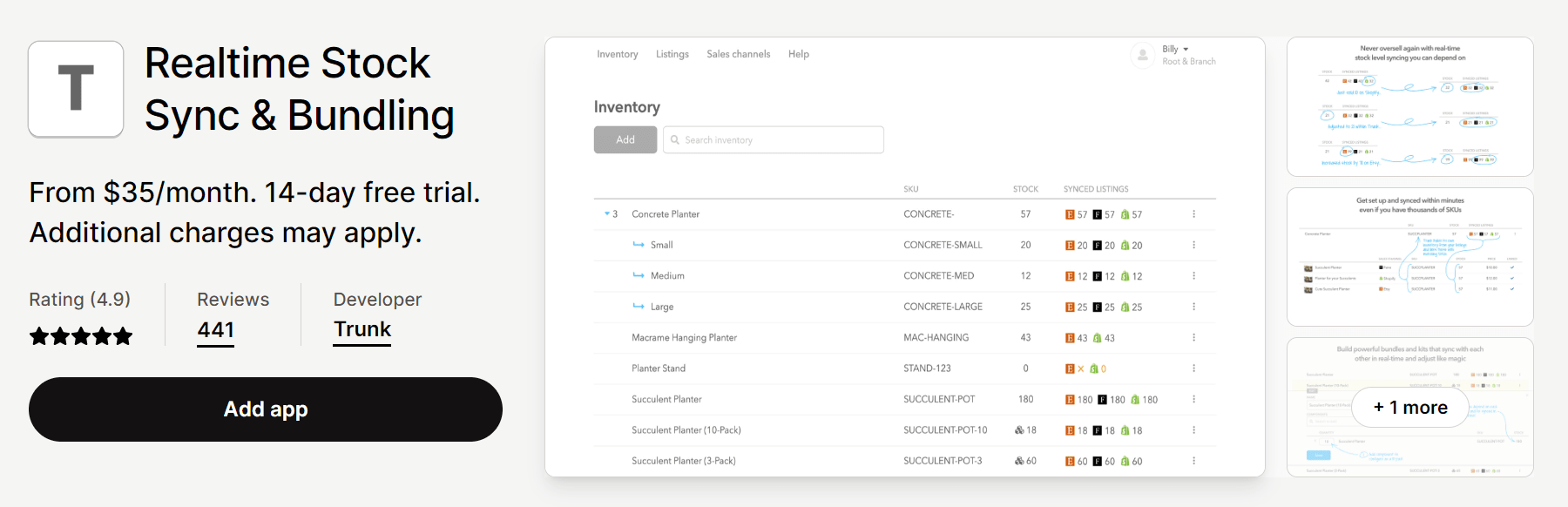Screen dimensions: 1568x507
Task: Click the Add app button
Action: (x=266, y=409)
